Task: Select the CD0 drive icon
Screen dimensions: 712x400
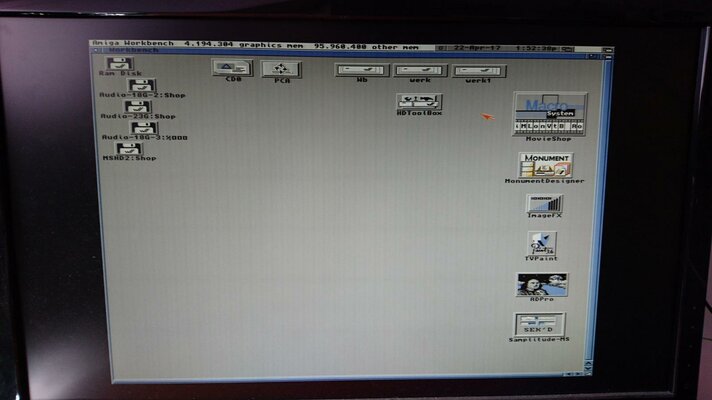Action: (x=232, y=68)
